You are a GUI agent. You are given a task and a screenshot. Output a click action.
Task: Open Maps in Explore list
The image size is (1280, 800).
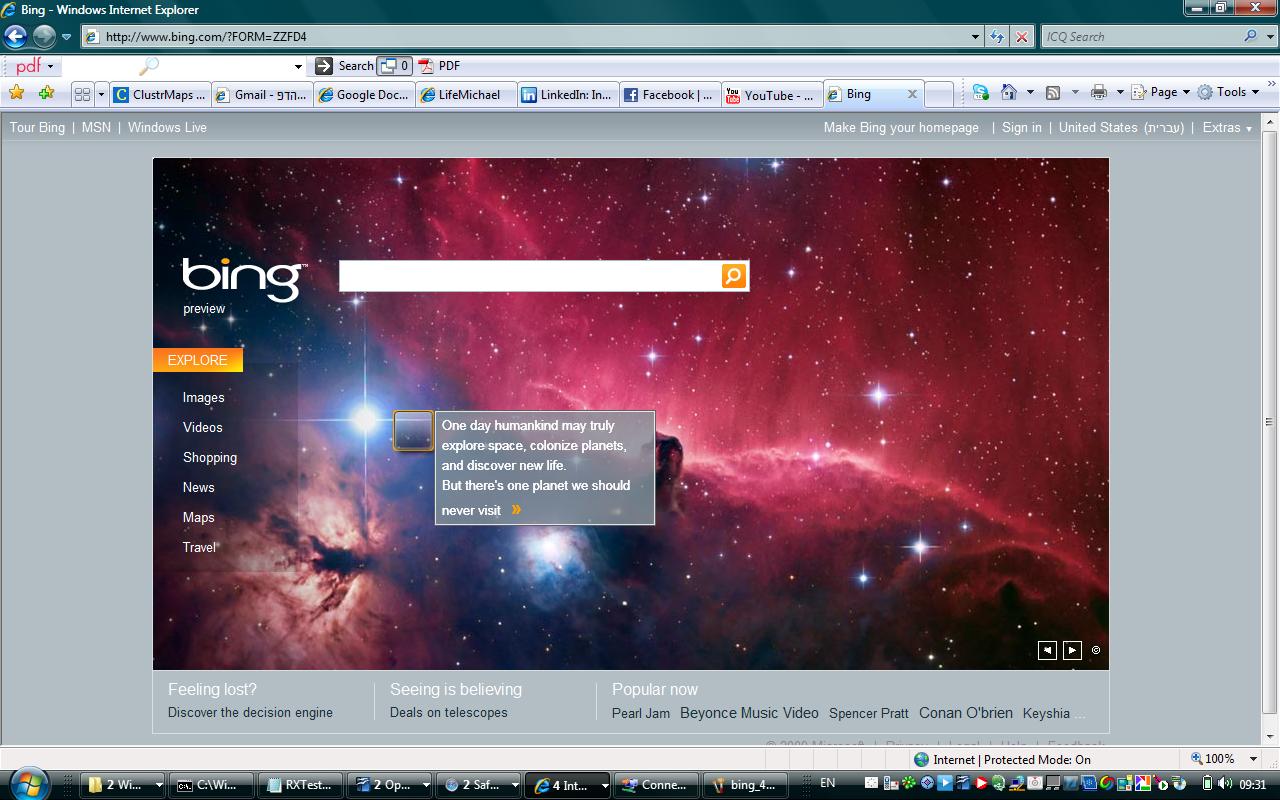(x=198, y=517)
